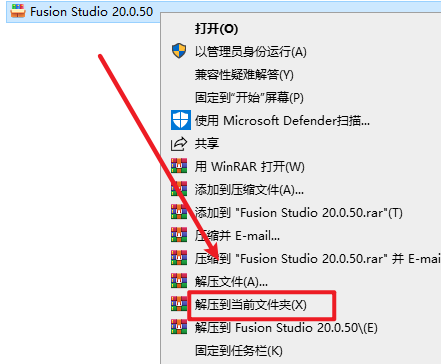Click WinRAR icon beside 压缩并 E-mail
Screen dimensions: 441x364
coord(179,235)
